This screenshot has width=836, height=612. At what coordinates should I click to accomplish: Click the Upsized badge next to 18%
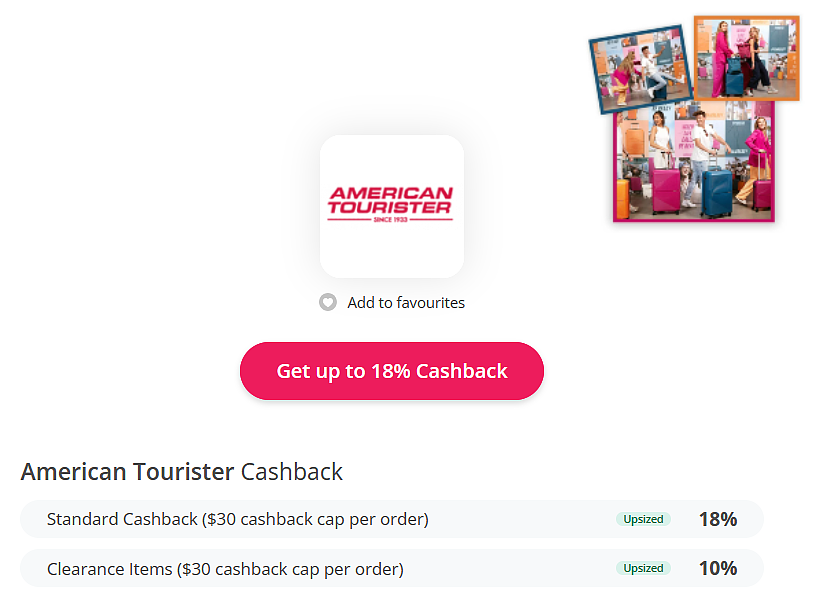coord(644,519)
